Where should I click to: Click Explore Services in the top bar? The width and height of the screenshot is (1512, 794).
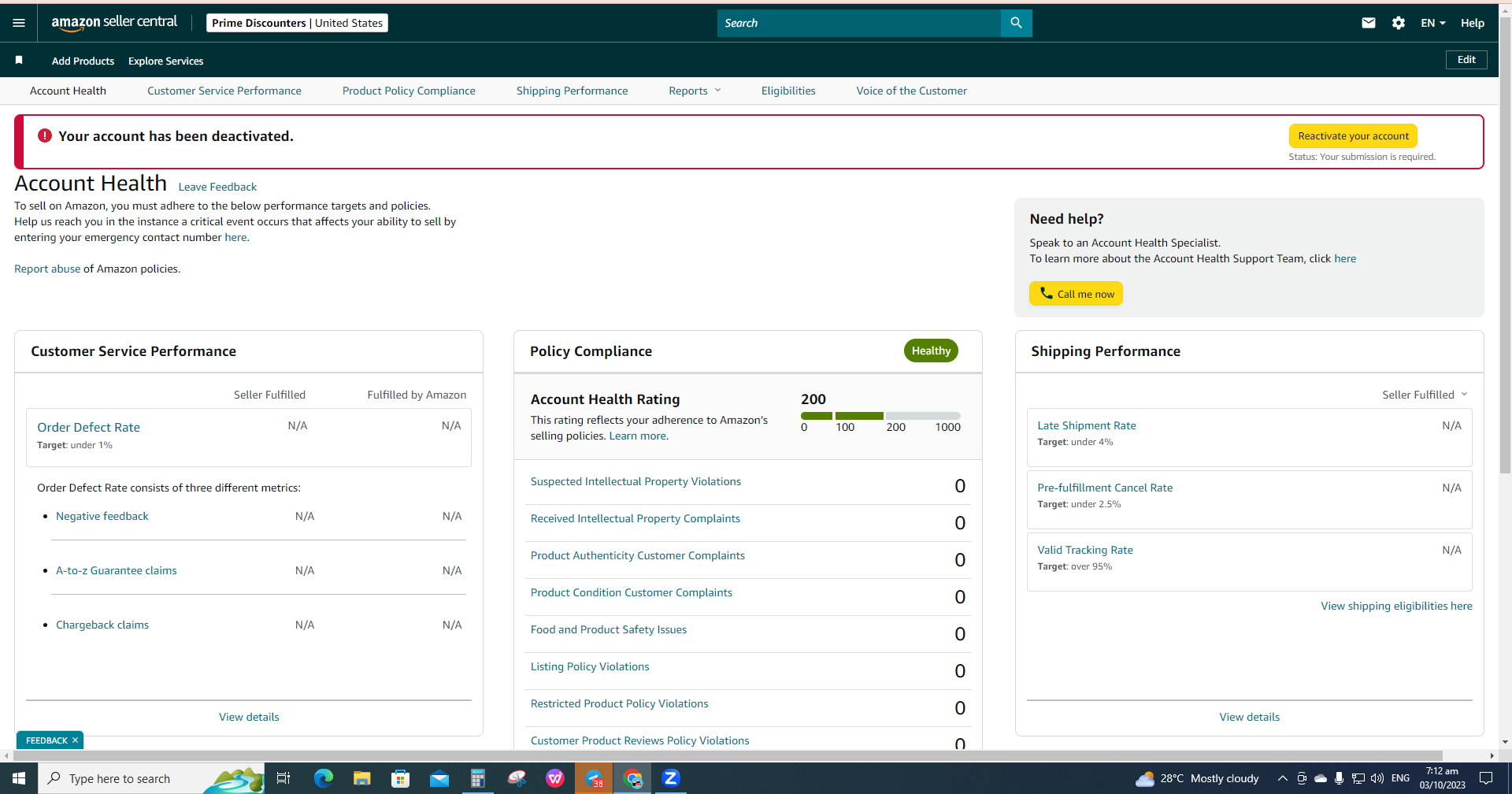[x=165, y=61]
